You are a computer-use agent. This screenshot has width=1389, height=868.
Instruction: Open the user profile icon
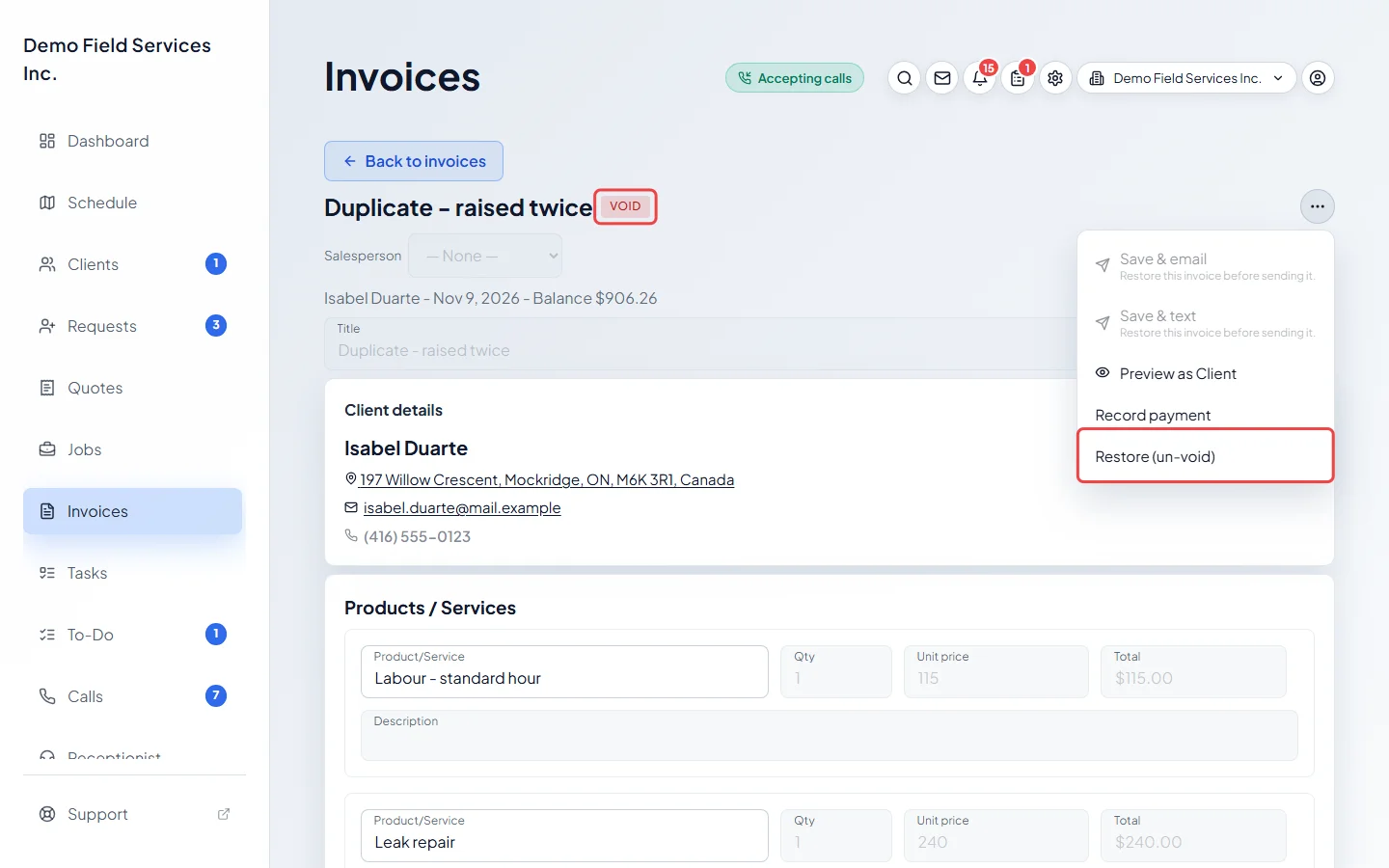tap(1318, 78)
